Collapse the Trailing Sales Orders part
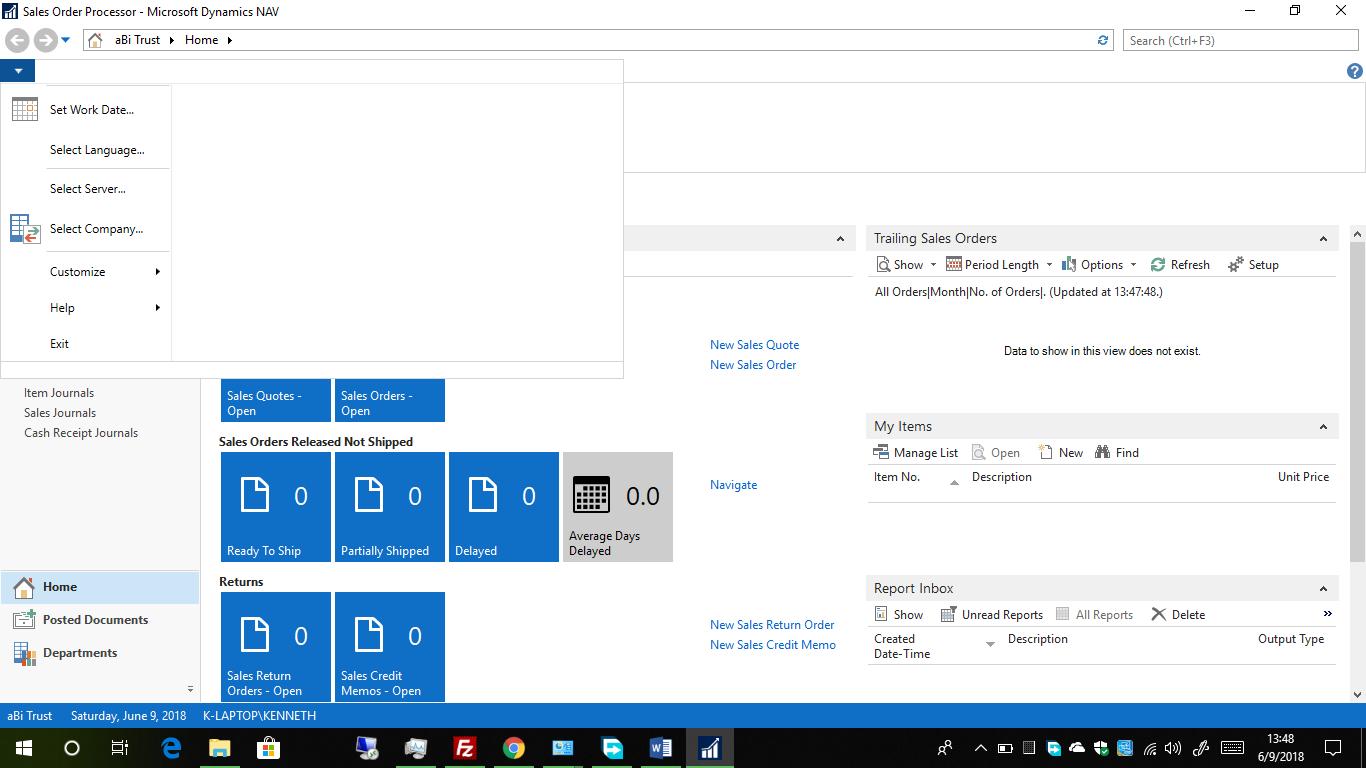 (x=1323, y=239)
